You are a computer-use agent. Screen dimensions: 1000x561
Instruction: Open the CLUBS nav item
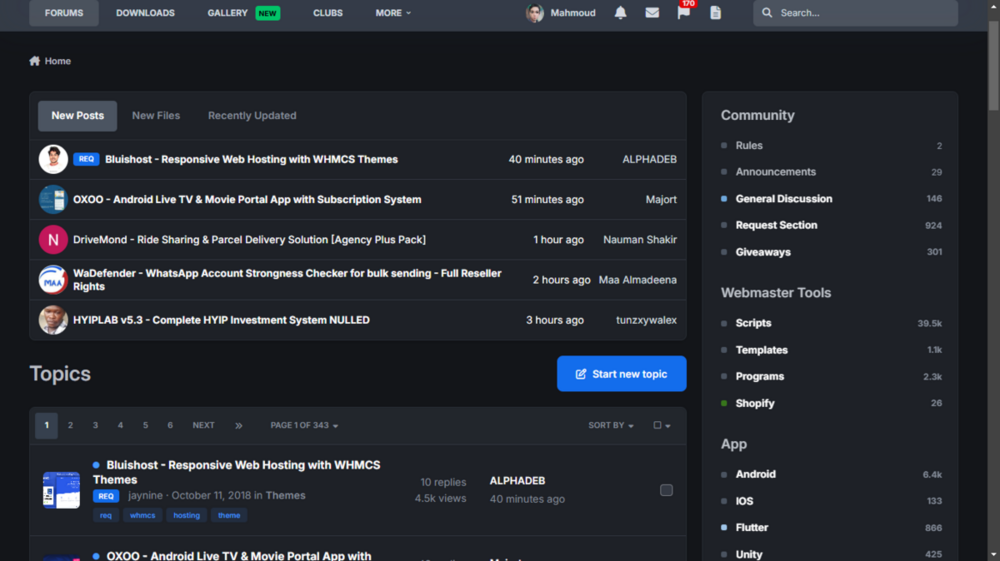328,13
